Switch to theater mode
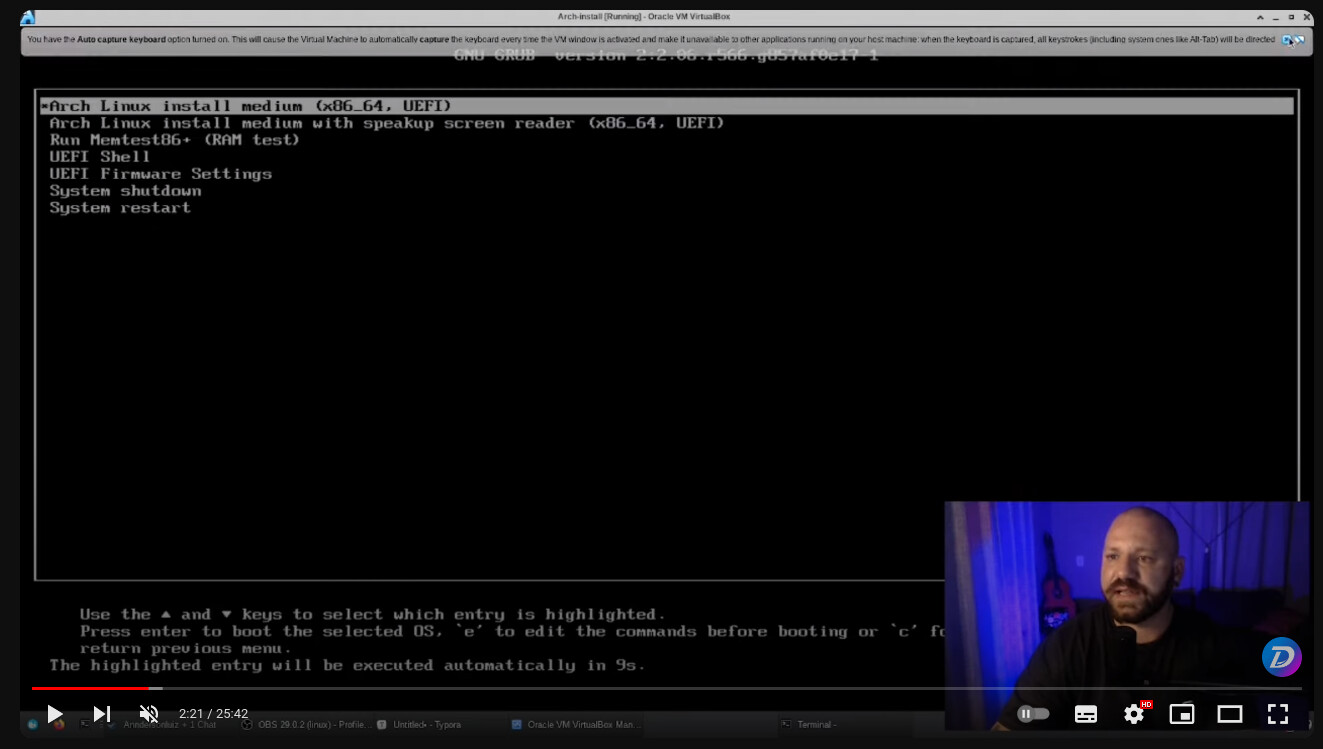This screenshot has height=749, width=1323. (1230, 714)
